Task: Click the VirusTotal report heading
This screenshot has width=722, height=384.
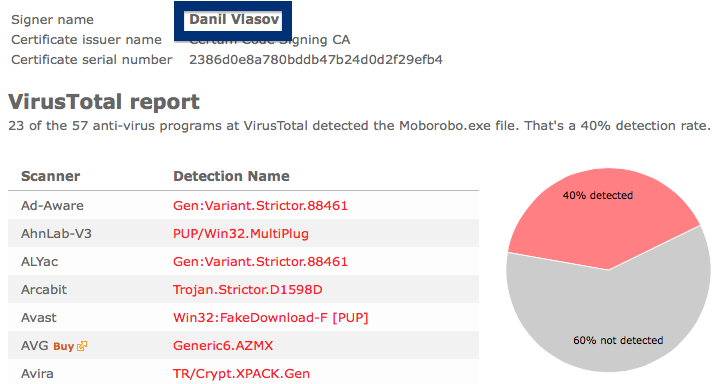Action: 104,102
